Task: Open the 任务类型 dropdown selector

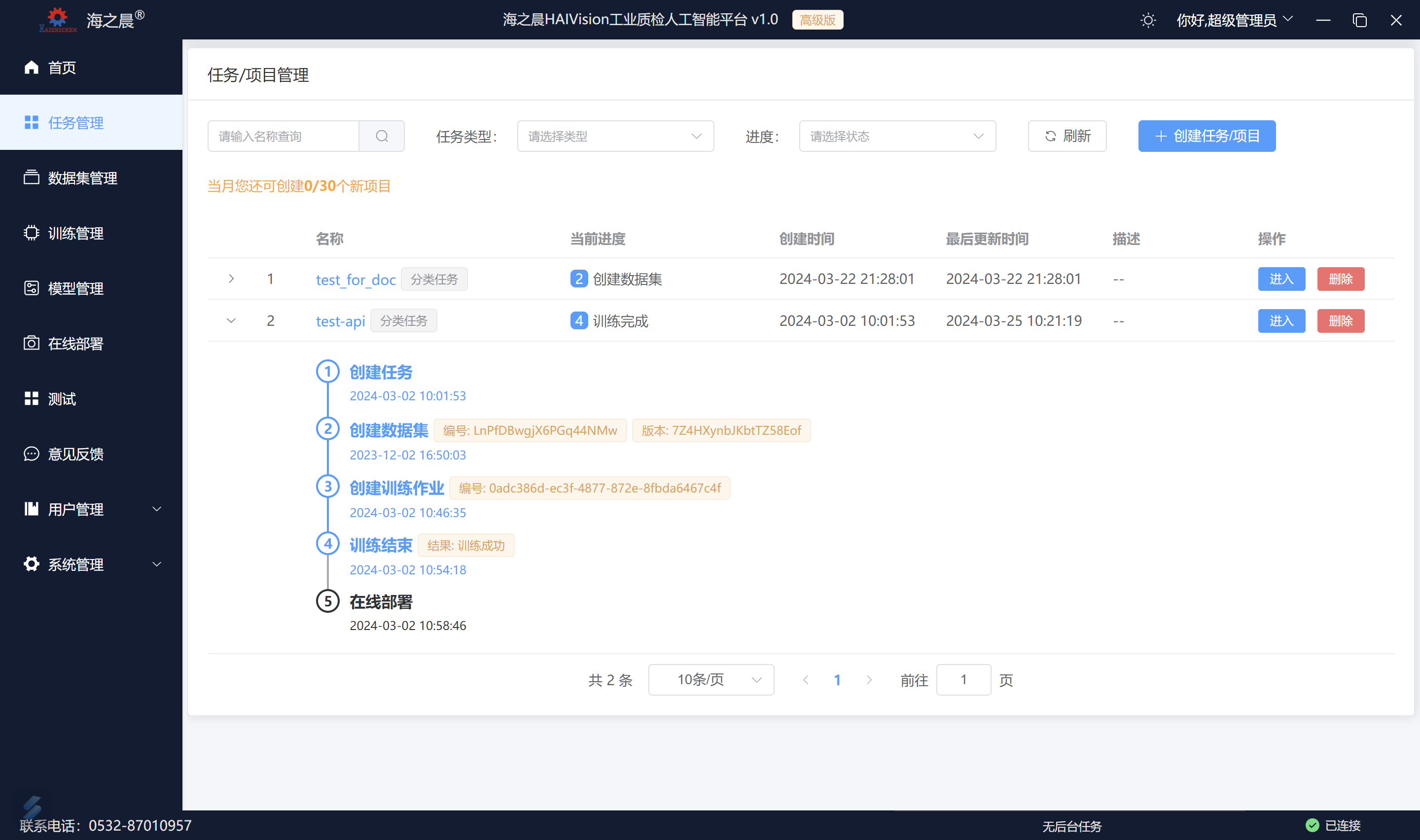Action: [x=611, y=135]
